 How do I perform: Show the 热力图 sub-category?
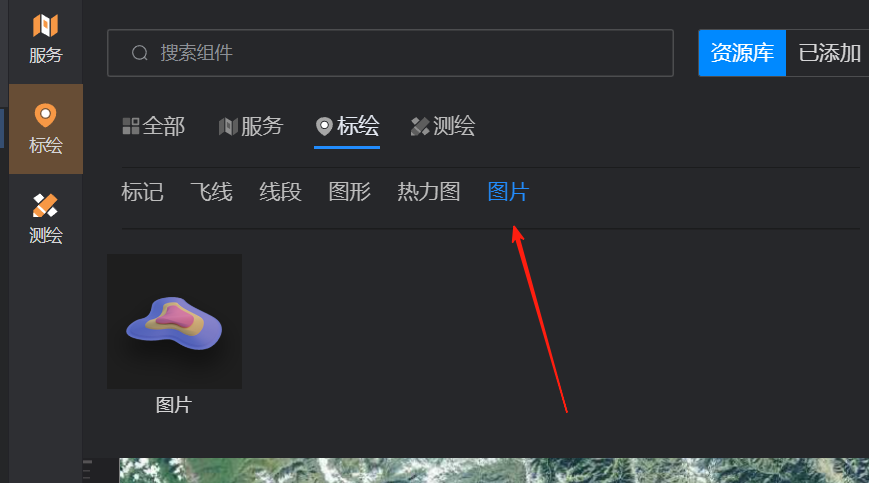(429, 192)
